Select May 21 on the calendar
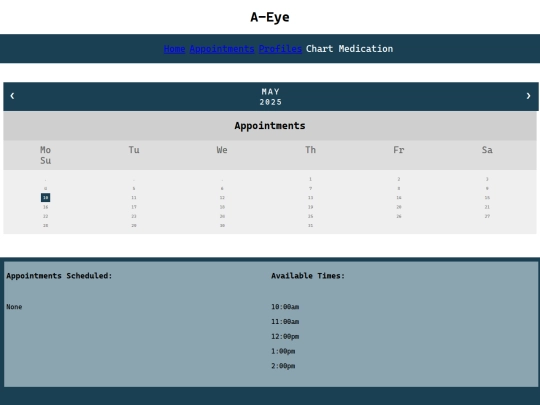 tap(487, 207)
